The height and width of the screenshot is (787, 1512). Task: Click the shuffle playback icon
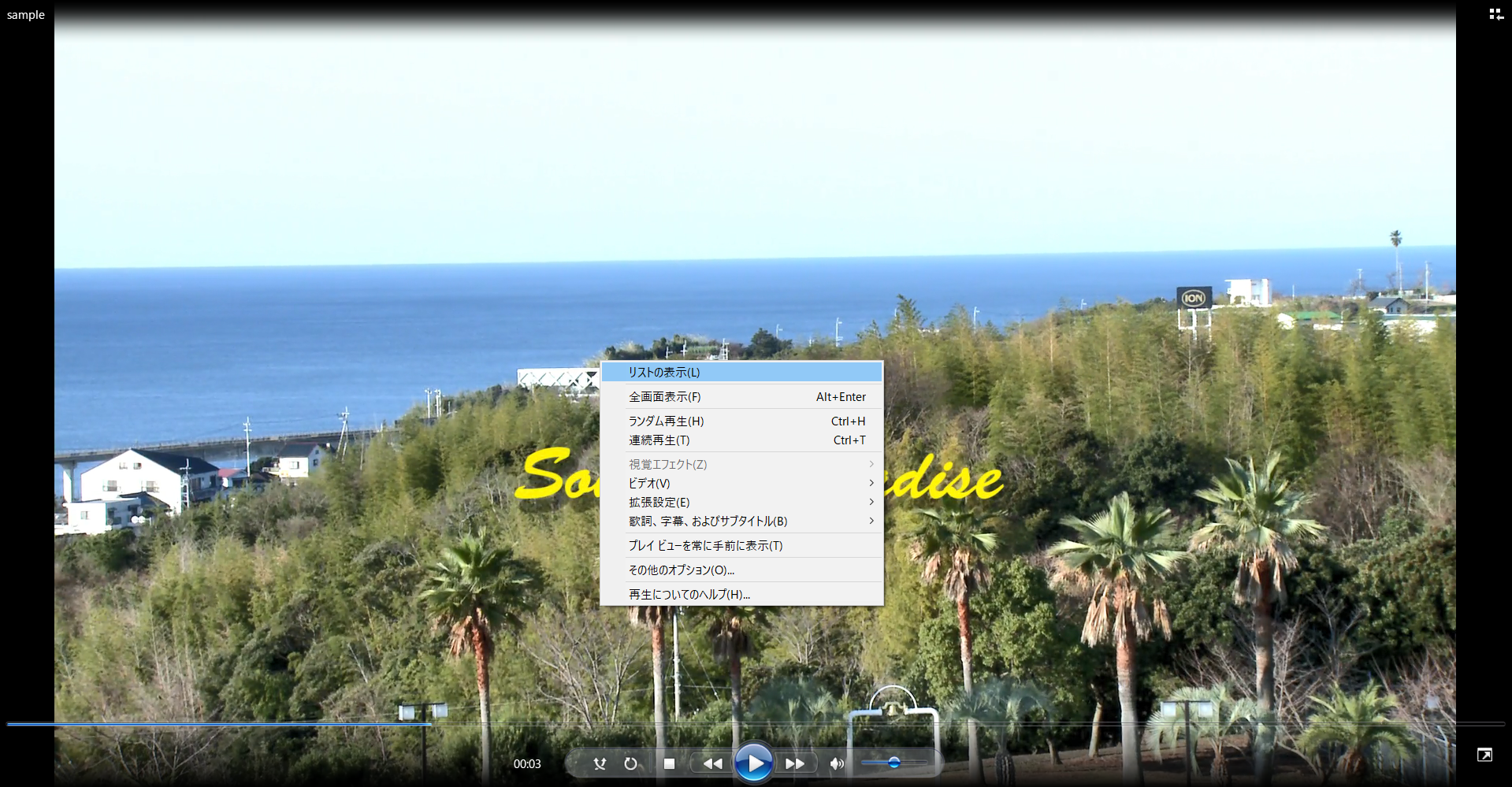tap(600, 763)
